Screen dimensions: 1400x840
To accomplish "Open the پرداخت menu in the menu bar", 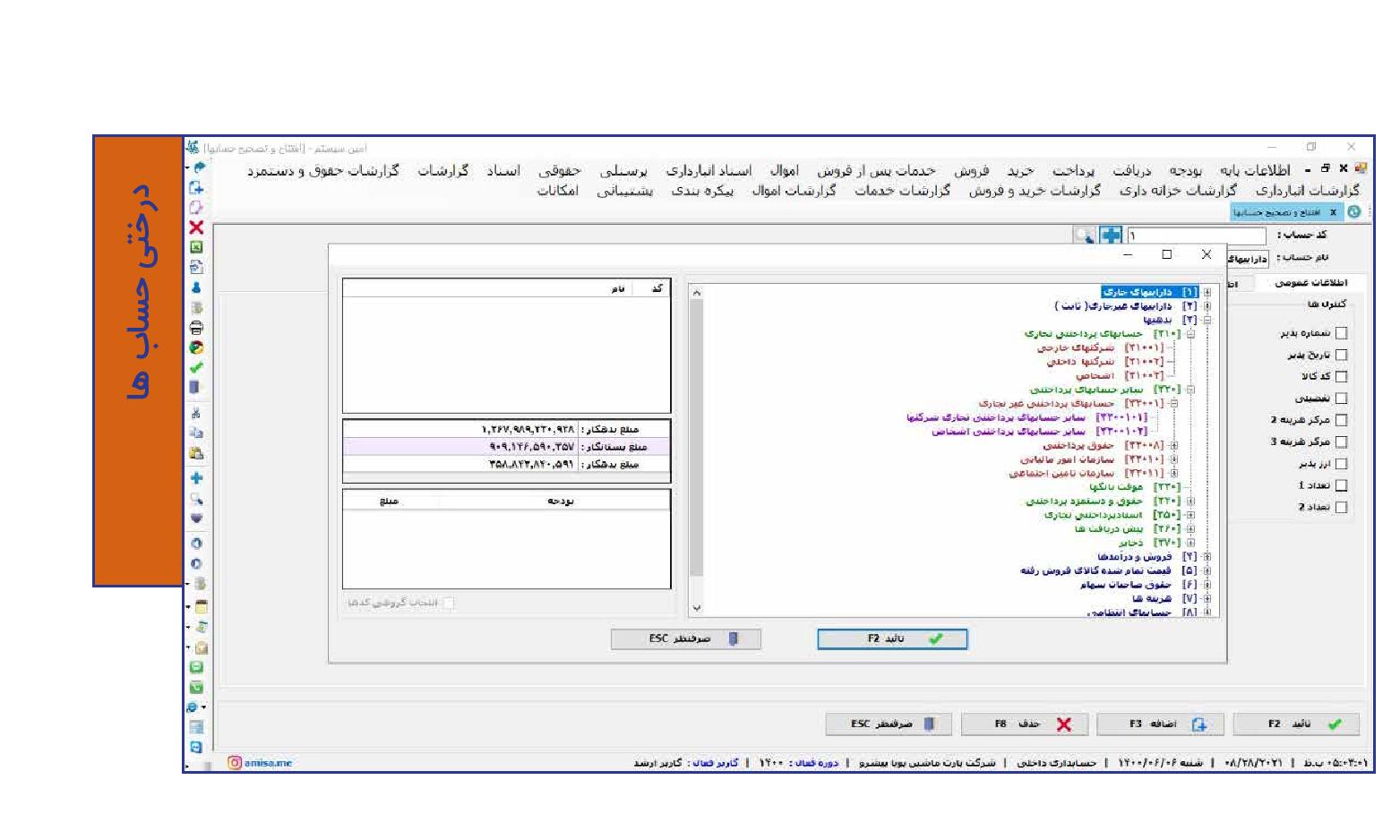I will pos(1073,170).
